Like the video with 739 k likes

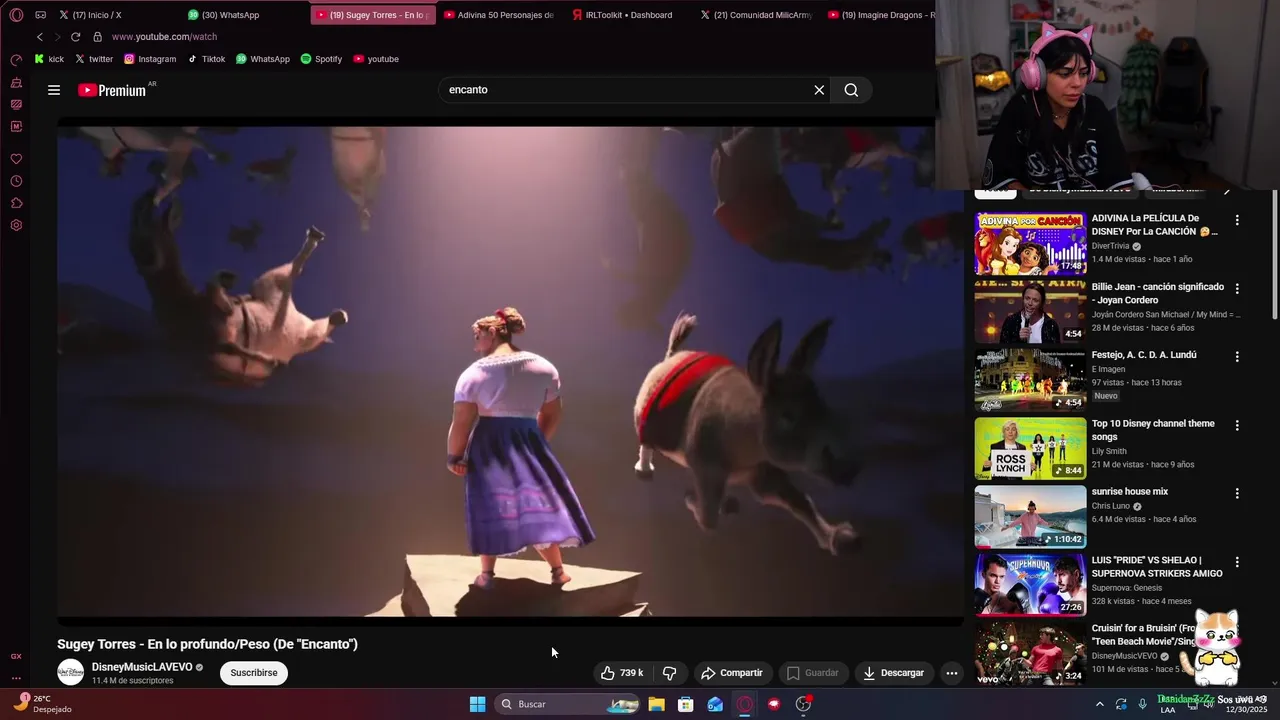[x=621, y=673]
